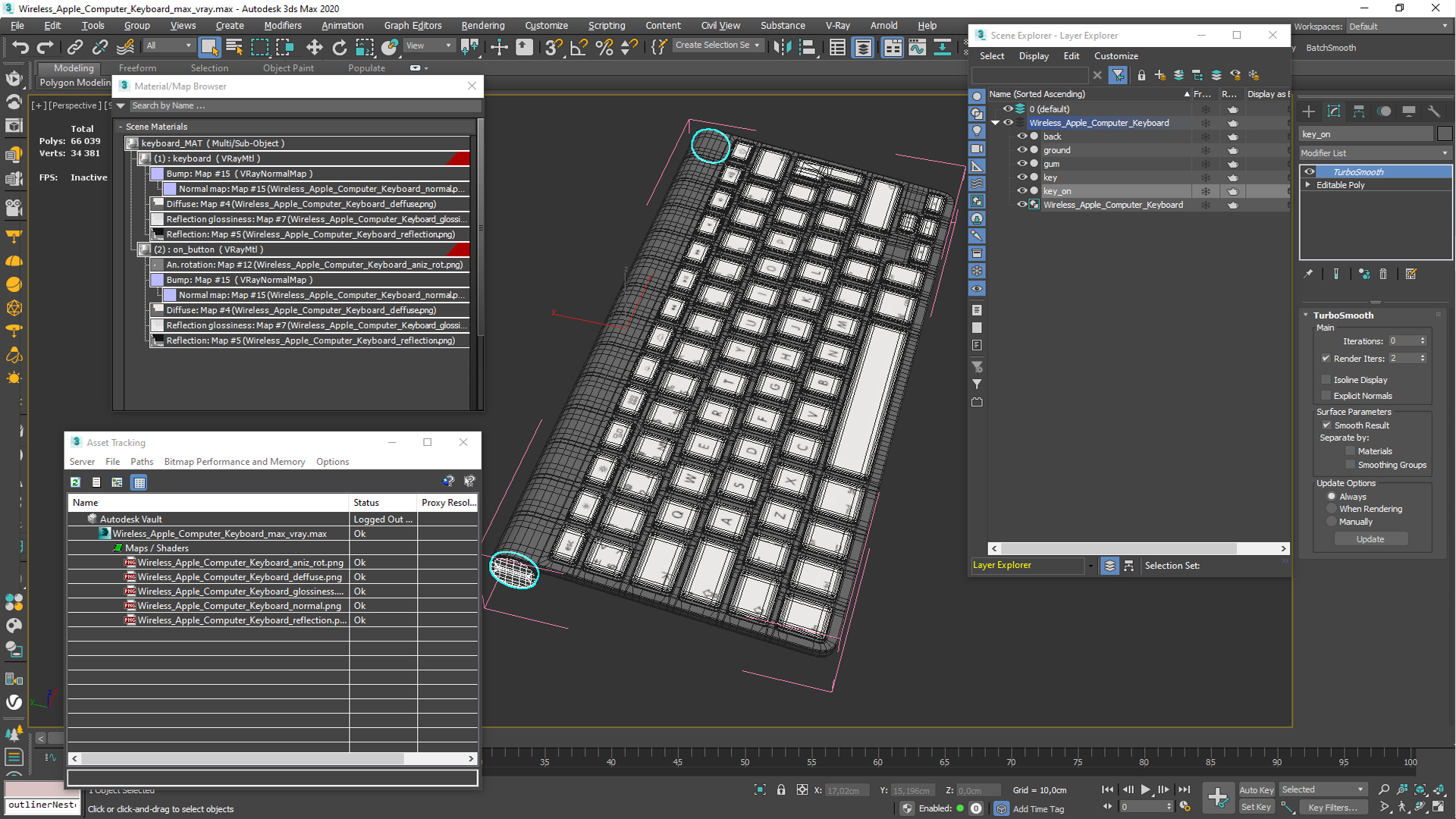Open the Modifier List dropdown
The image size is (1456, 819).
(1376, 153)
